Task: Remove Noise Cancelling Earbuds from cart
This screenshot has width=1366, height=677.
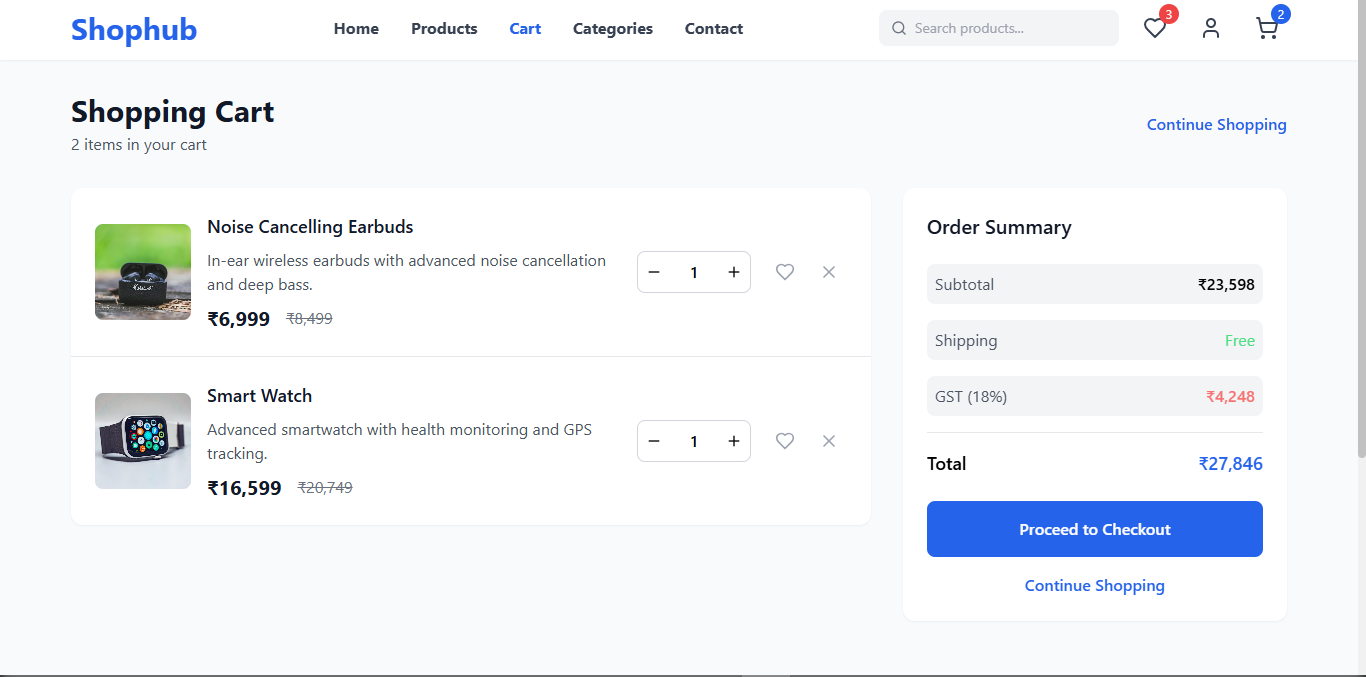Action: click(829, 272)
